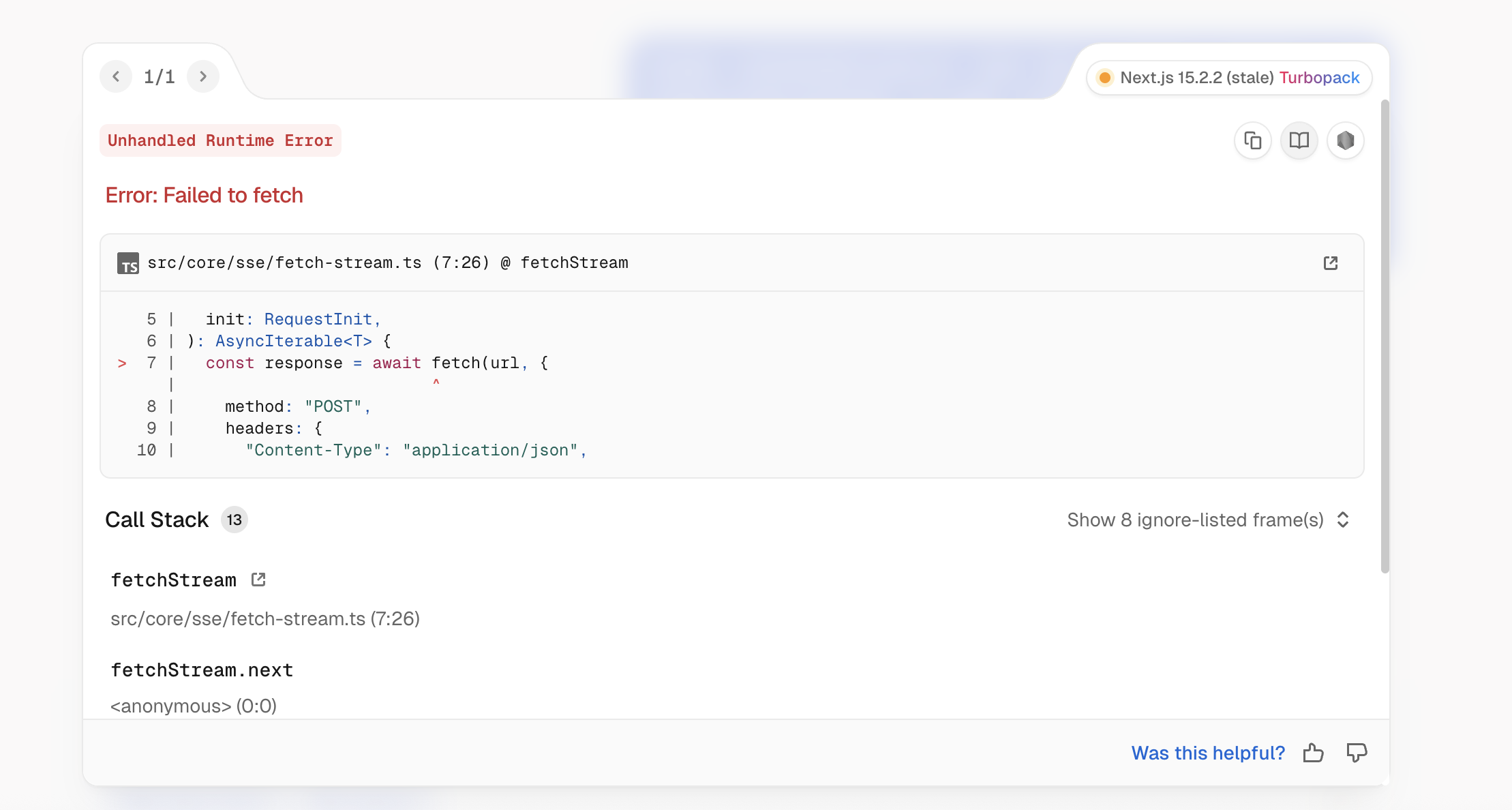Select the fetchStream.next call stack frame
The height and width of the screenshot is (810, 1512).
point(202,670)
